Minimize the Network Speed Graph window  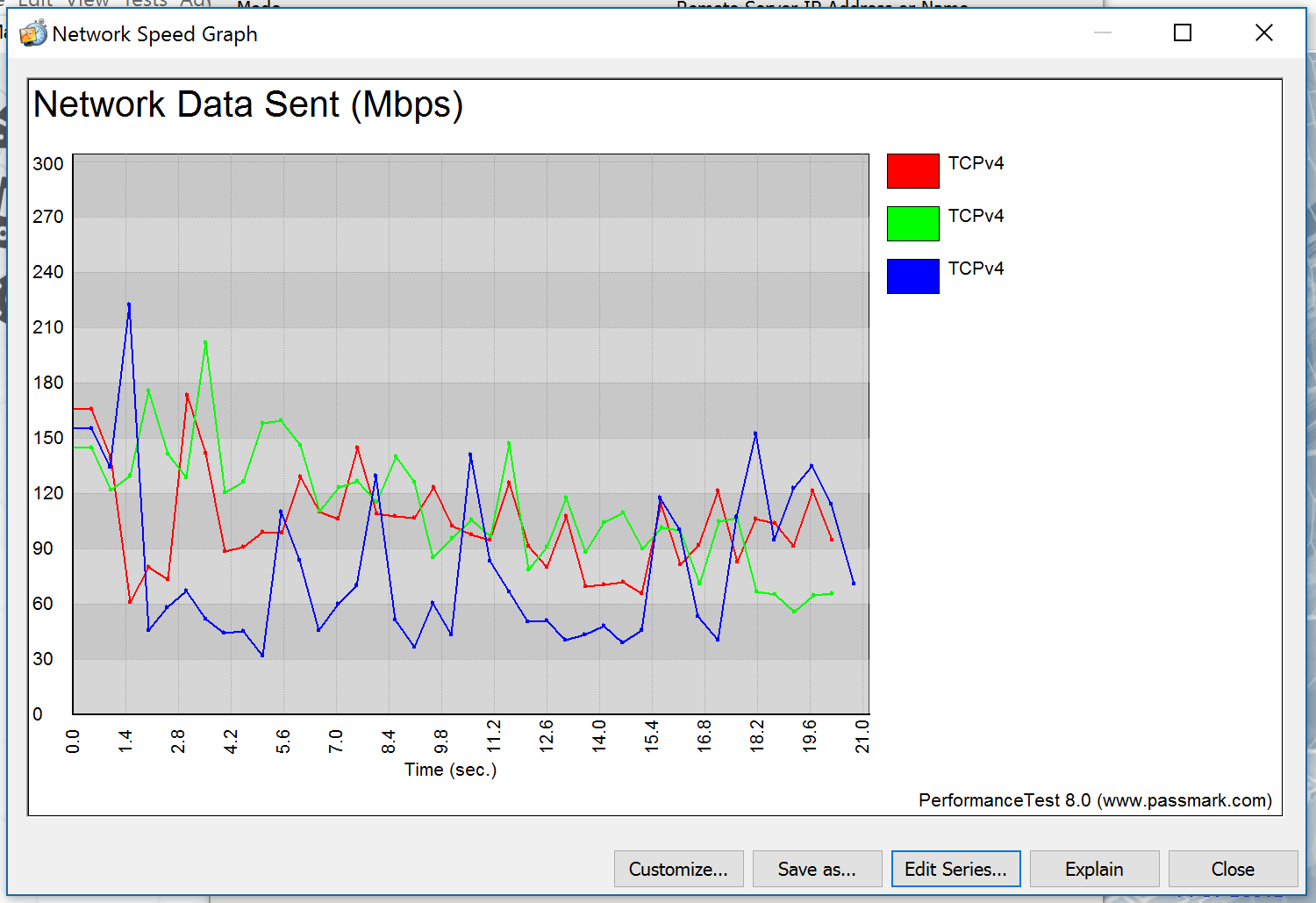click(x=1103, y=33)
